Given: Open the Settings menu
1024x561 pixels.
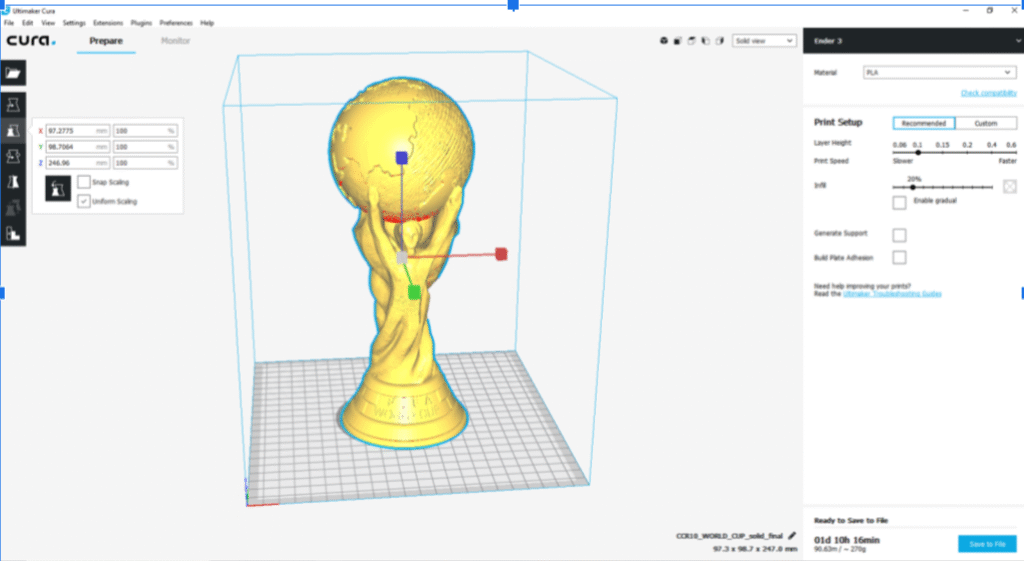Looking at the screenshot, I should (x=74, y=23).
